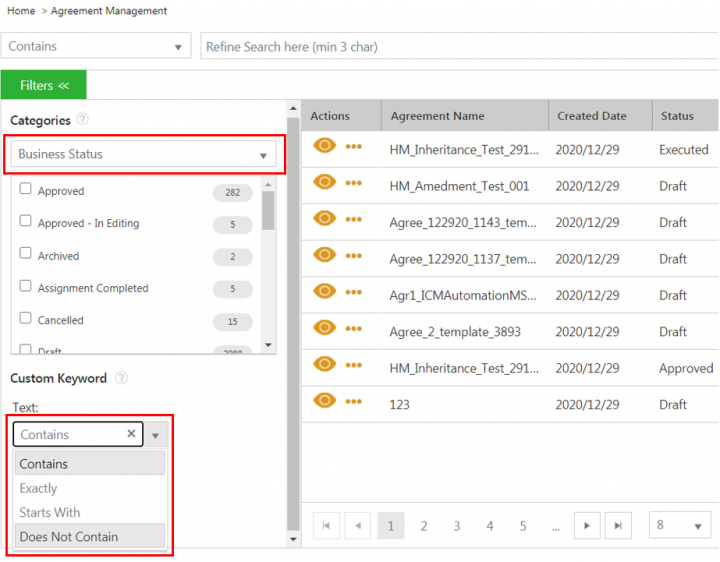
Task: Click the Archived count badge 2
Action: [233, 257]
